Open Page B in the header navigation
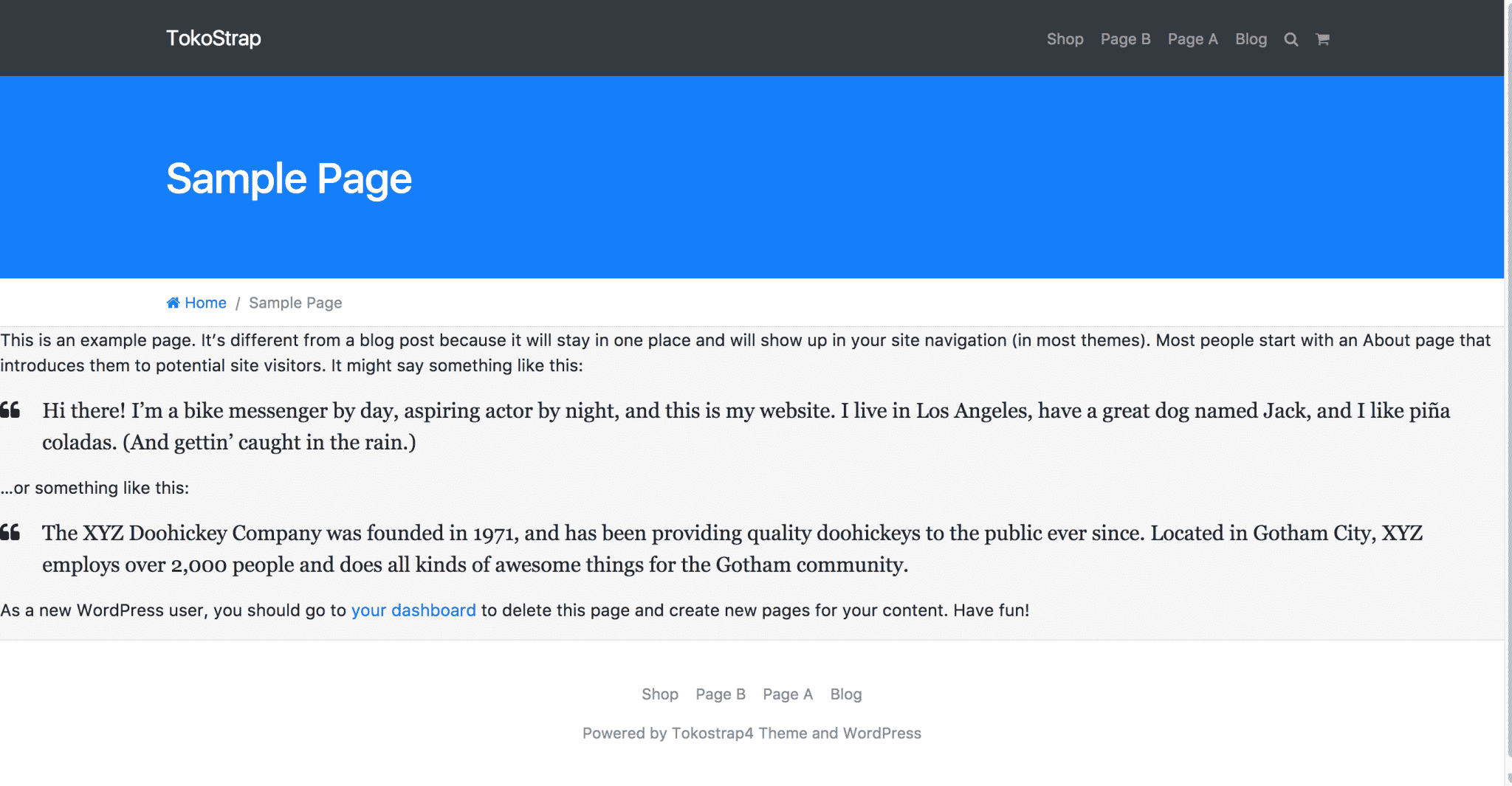 [1125, 39]
